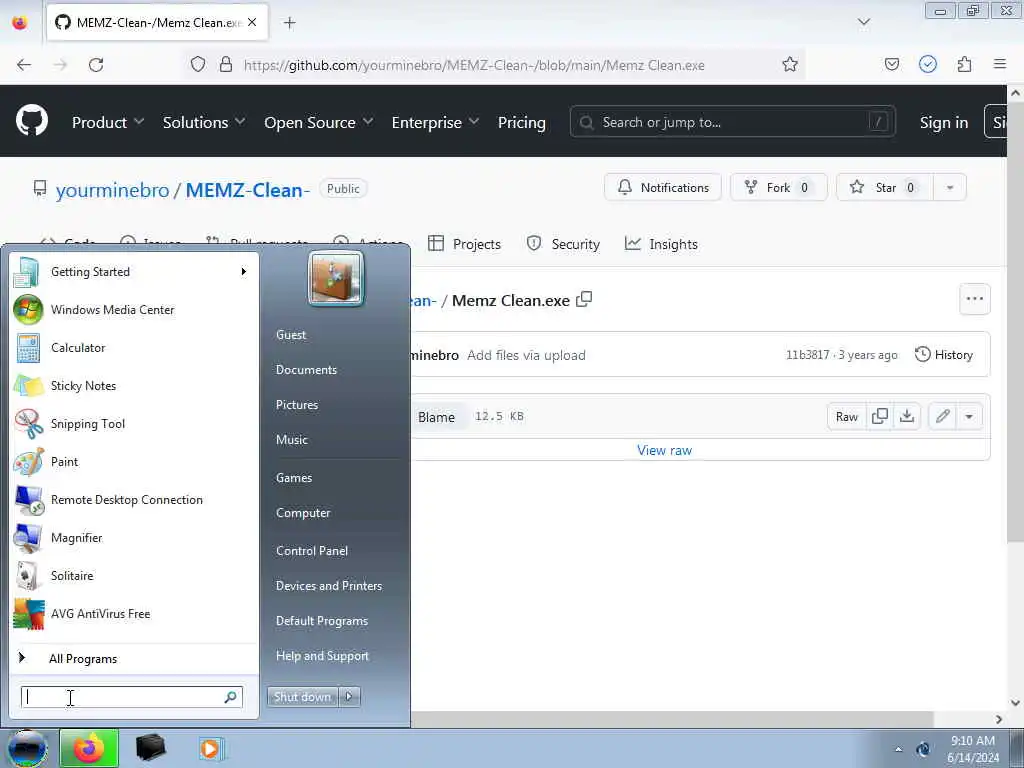Viewport: 1024px width, 768px height.
Task: Click the pencil edit file icon
Action: 942,416
